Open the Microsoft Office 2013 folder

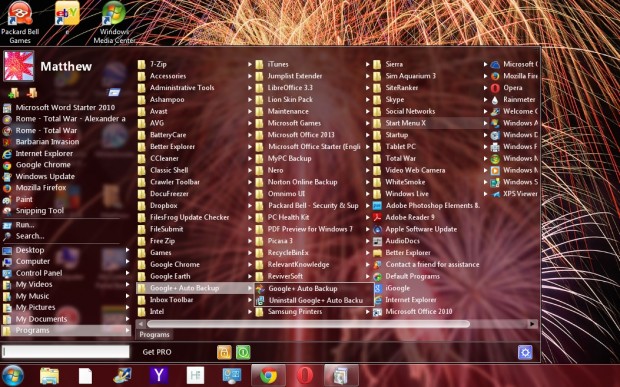click(x=313, y=135)
